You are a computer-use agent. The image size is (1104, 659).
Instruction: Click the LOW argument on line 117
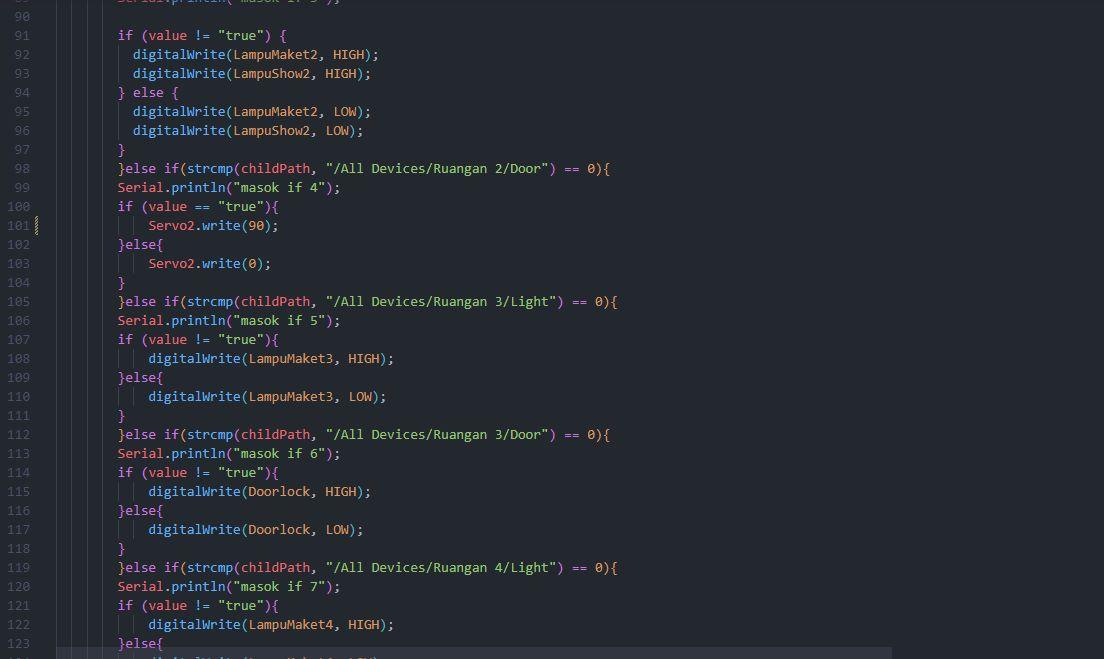pos(337,529)
